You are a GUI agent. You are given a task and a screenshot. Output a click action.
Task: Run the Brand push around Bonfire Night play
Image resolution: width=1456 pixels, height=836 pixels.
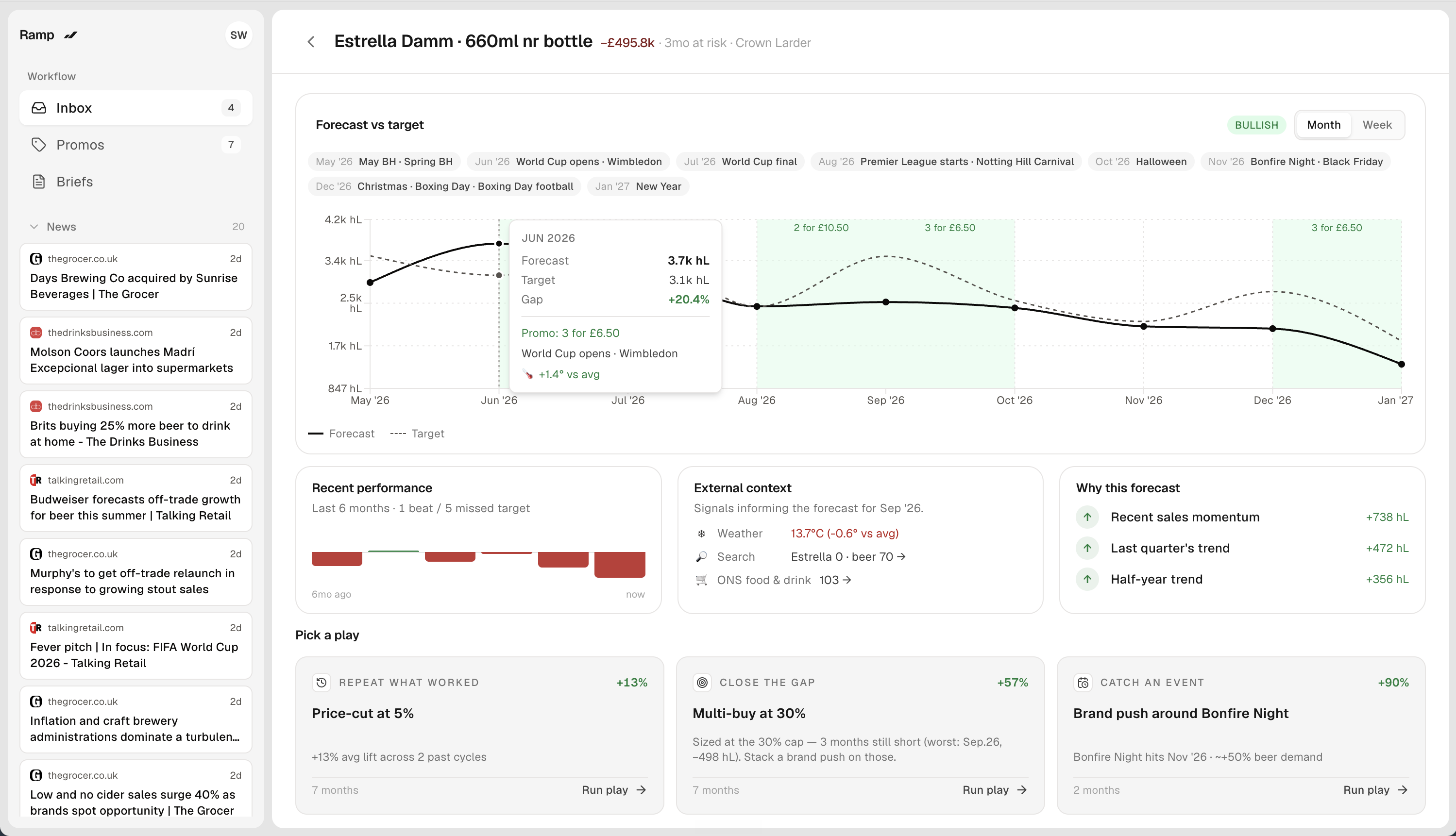pyautogui.click(x=1375, y=790)
